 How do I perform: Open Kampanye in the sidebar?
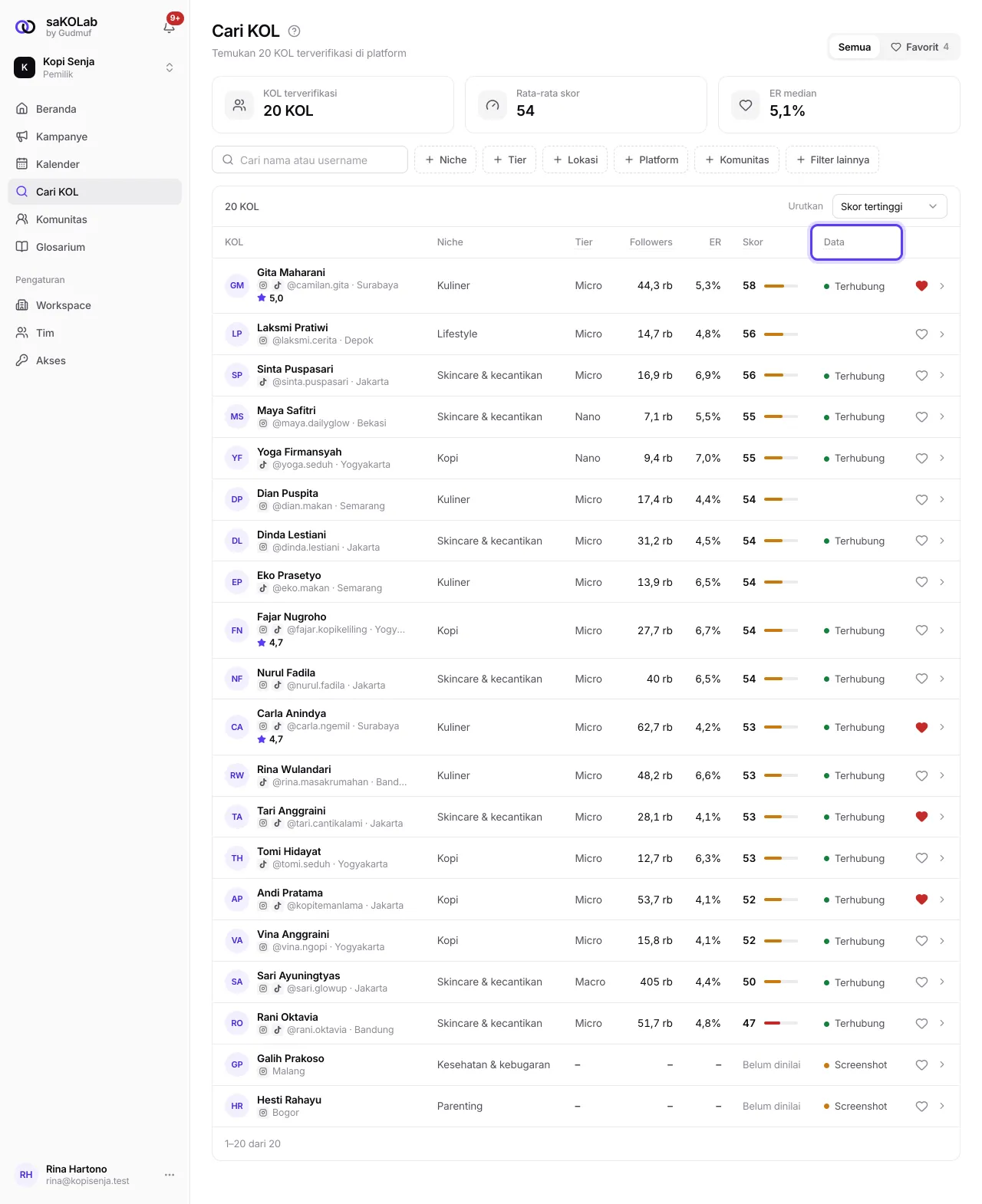click(94, 137)
